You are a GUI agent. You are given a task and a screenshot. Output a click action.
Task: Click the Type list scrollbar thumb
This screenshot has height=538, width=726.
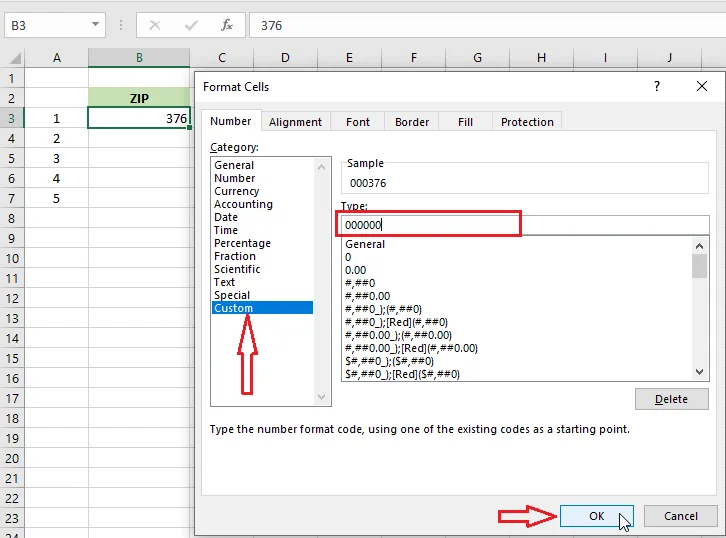pyautogui.click(x=699, y=266)
